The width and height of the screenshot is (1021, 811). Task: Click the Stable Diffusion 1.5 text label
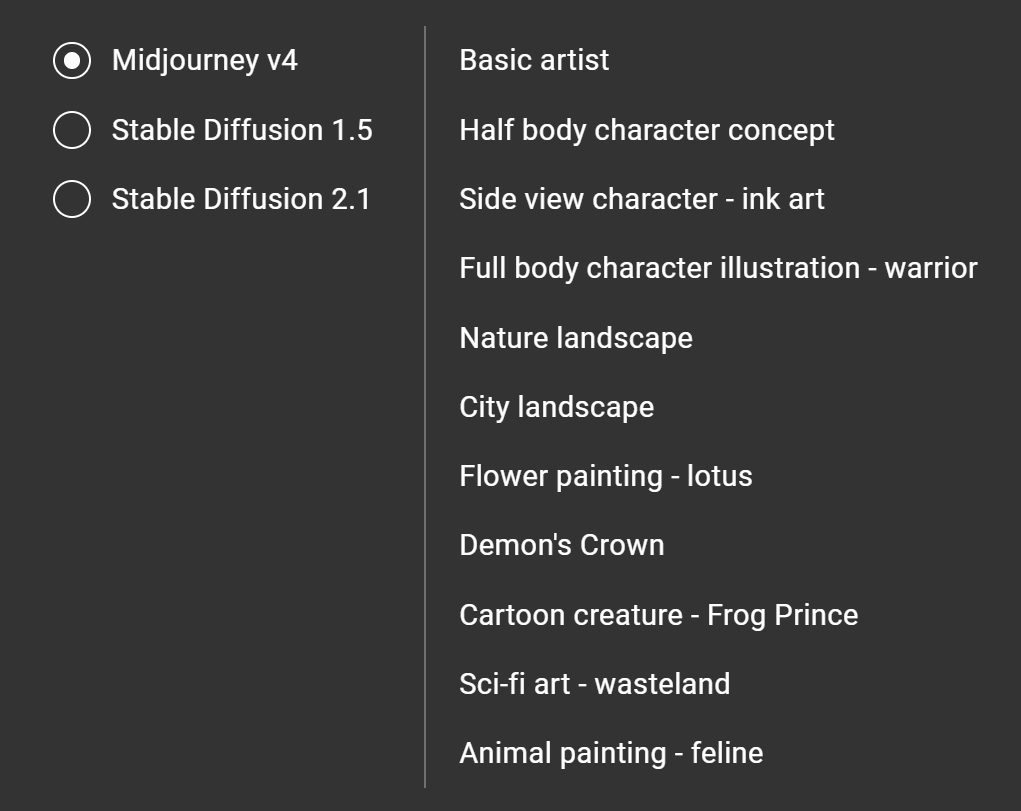click(241, 130)
